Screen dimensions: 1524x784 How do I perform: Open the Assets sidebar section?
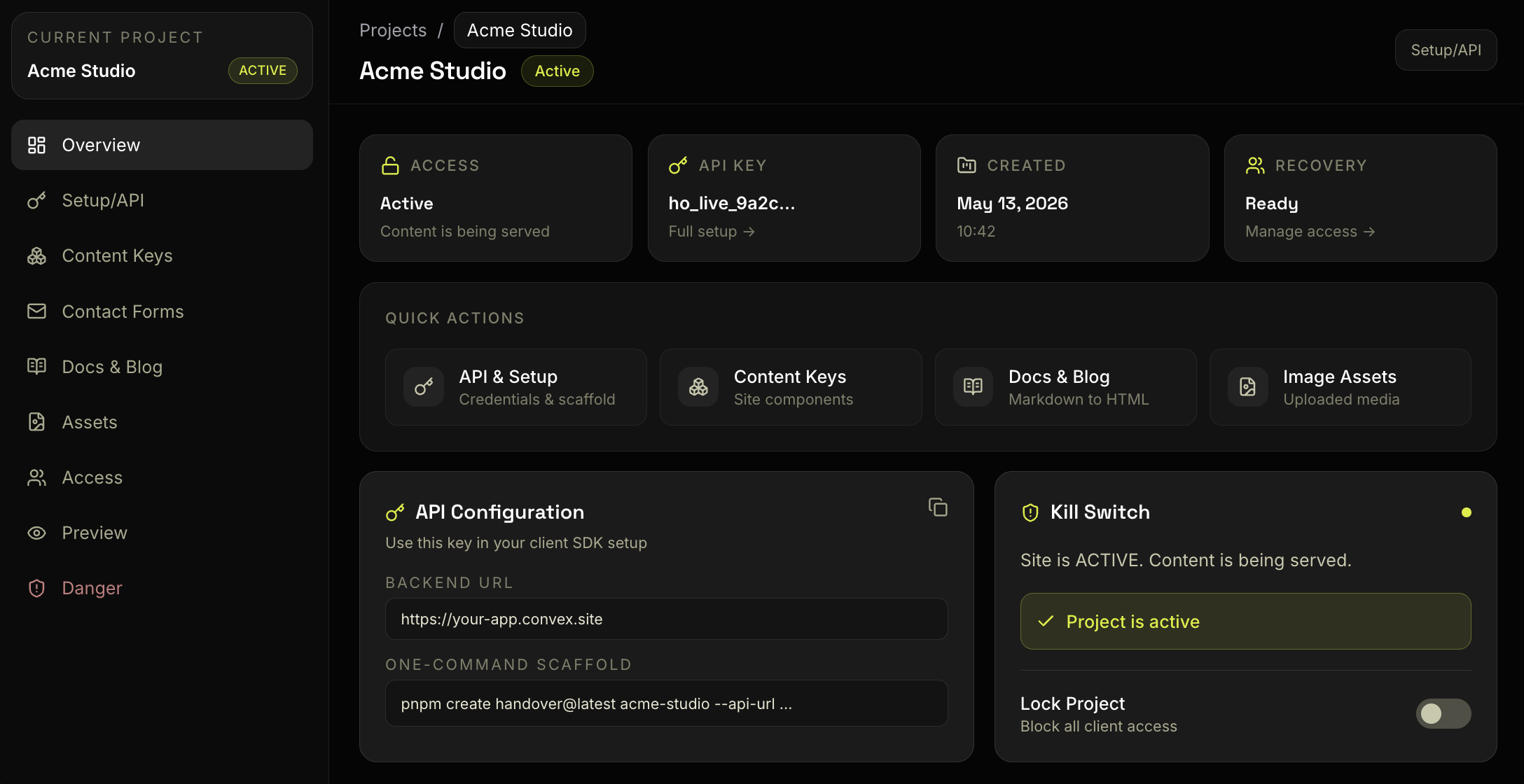[x=162, y=422]
